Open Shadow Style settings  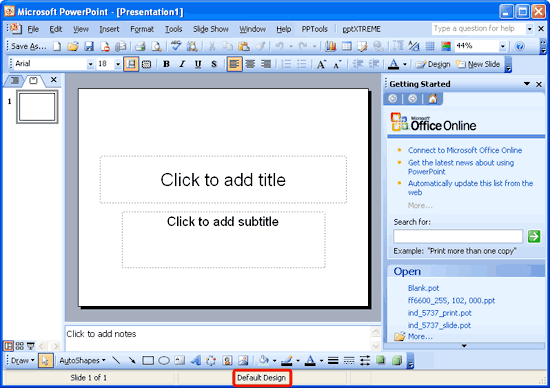click(381, 360)
